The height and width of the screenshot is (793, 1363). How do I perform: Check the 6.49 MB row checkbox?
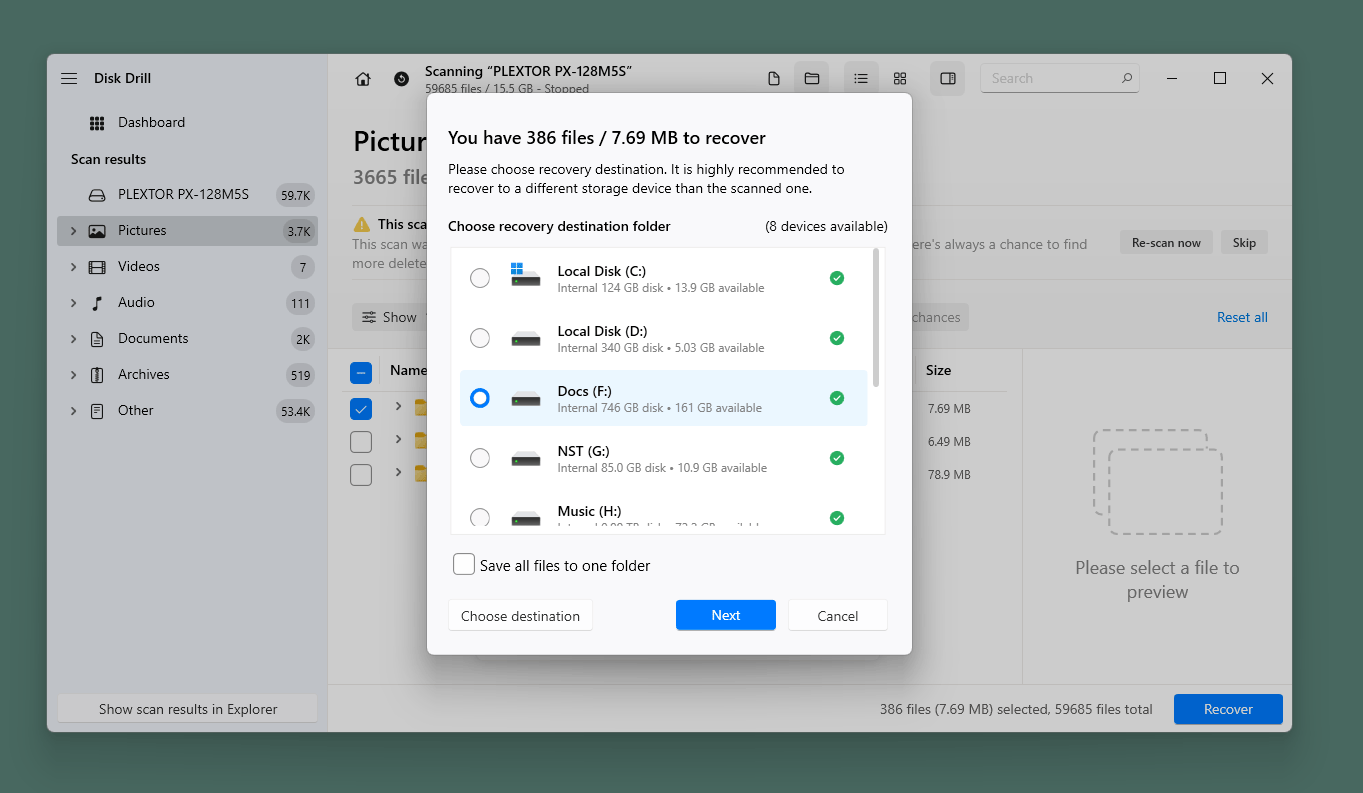tap(361, 441)
